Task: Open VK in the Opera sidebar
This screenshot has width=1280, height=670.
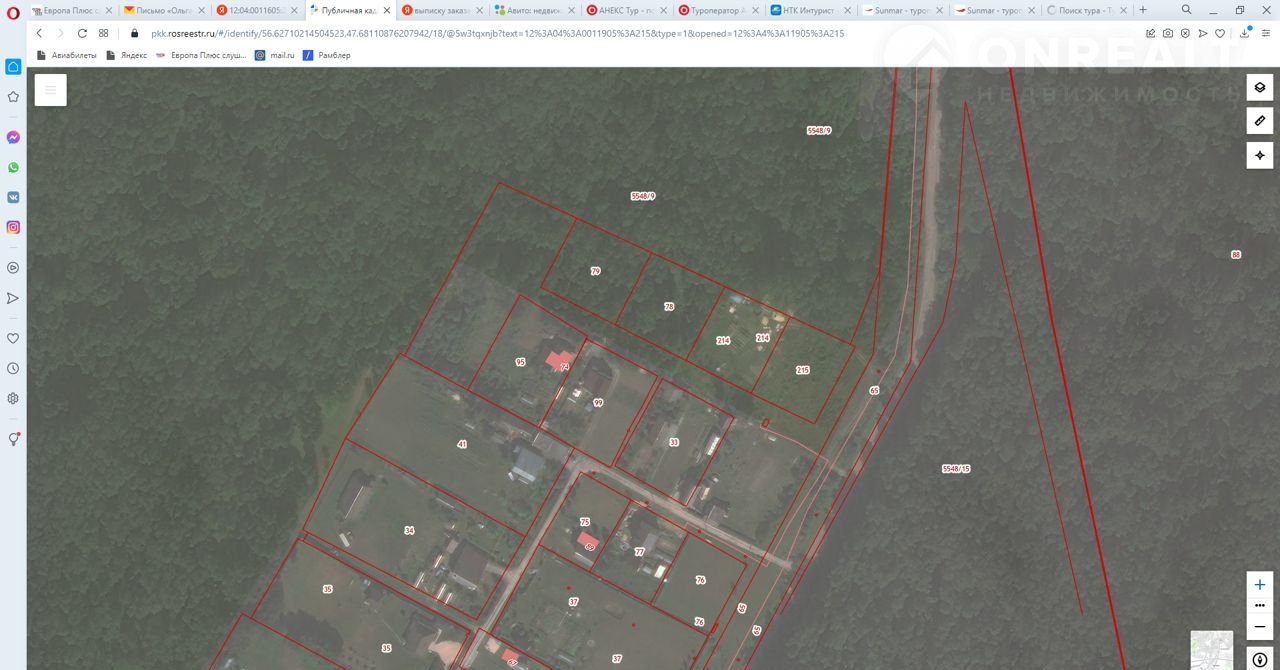Action: tap(13, 197)
